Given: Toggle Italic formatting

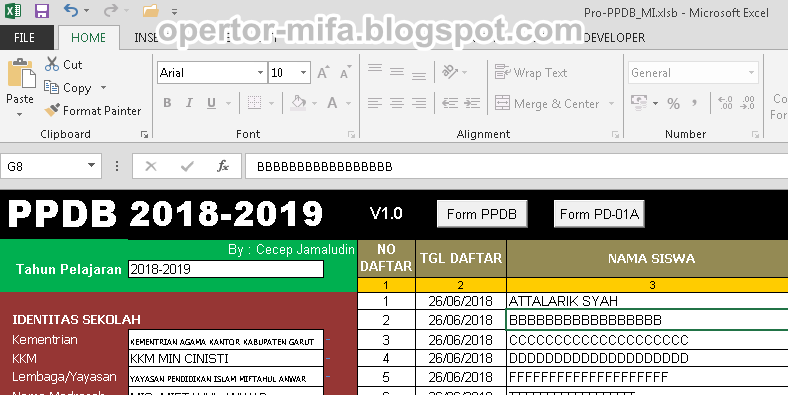Looking at the screenshot, I should click(x=189, y=103).
